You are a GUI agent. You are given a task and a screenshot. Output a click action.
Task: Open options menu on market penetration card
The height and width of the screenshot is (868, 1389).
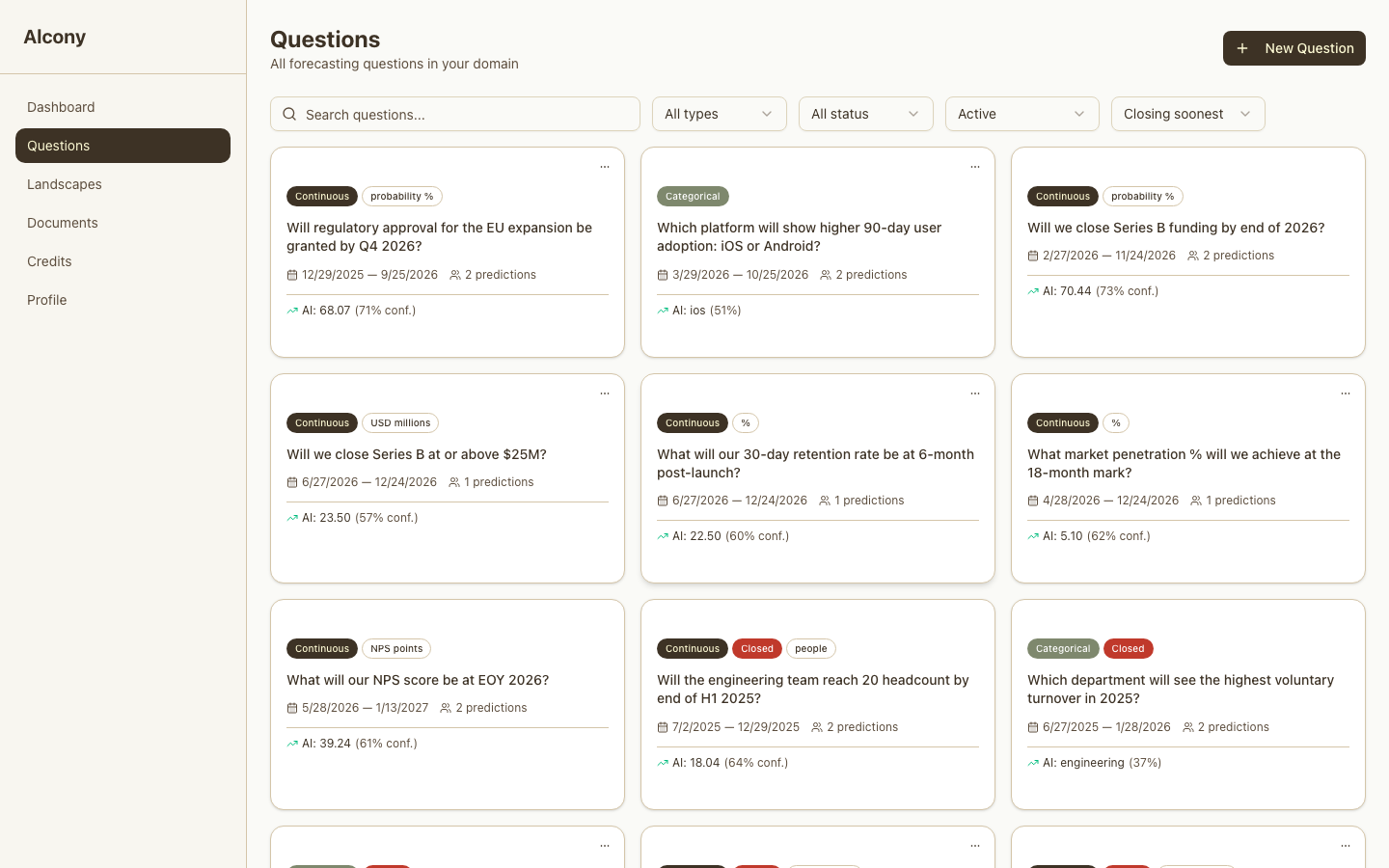pyautogui.click(x=1346, y=393)
